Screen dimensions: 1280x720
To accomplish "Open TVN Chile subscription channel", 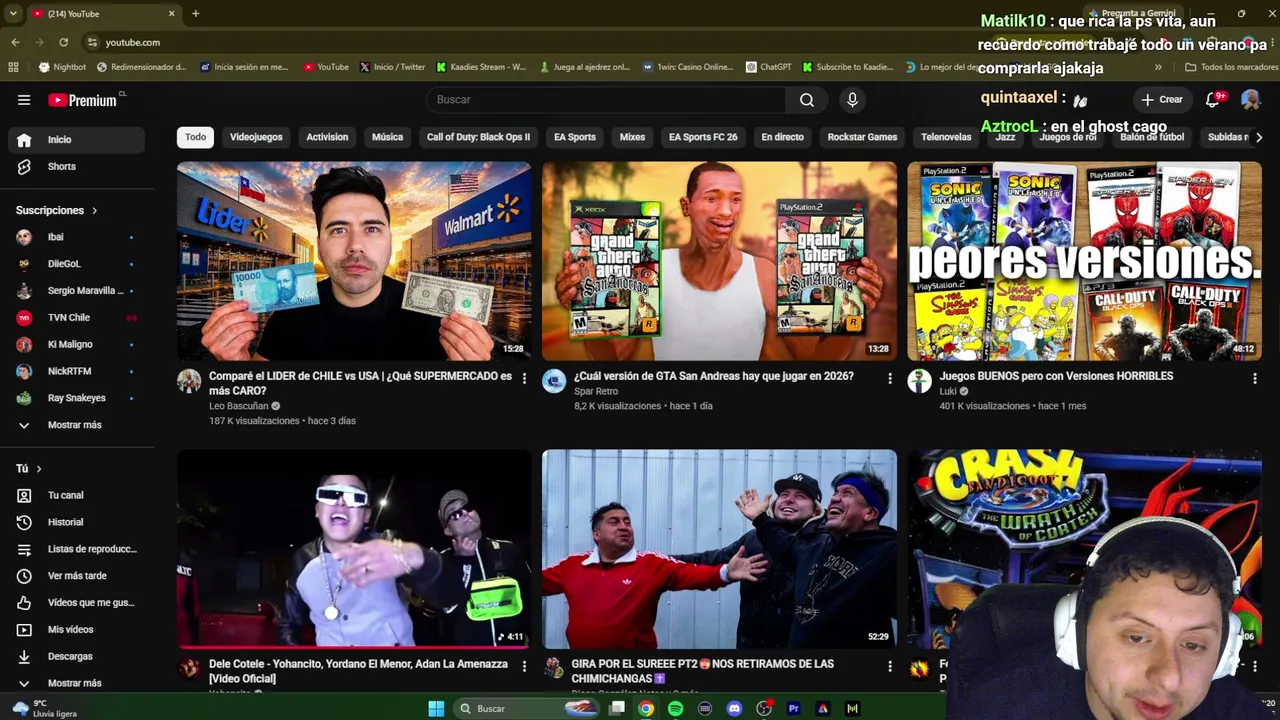I will point(77,318).
